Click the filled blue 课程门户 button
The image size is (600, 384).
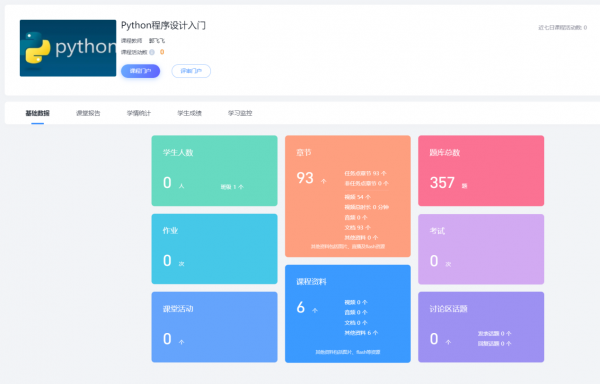pyautogui.click(x=140, y=71)
